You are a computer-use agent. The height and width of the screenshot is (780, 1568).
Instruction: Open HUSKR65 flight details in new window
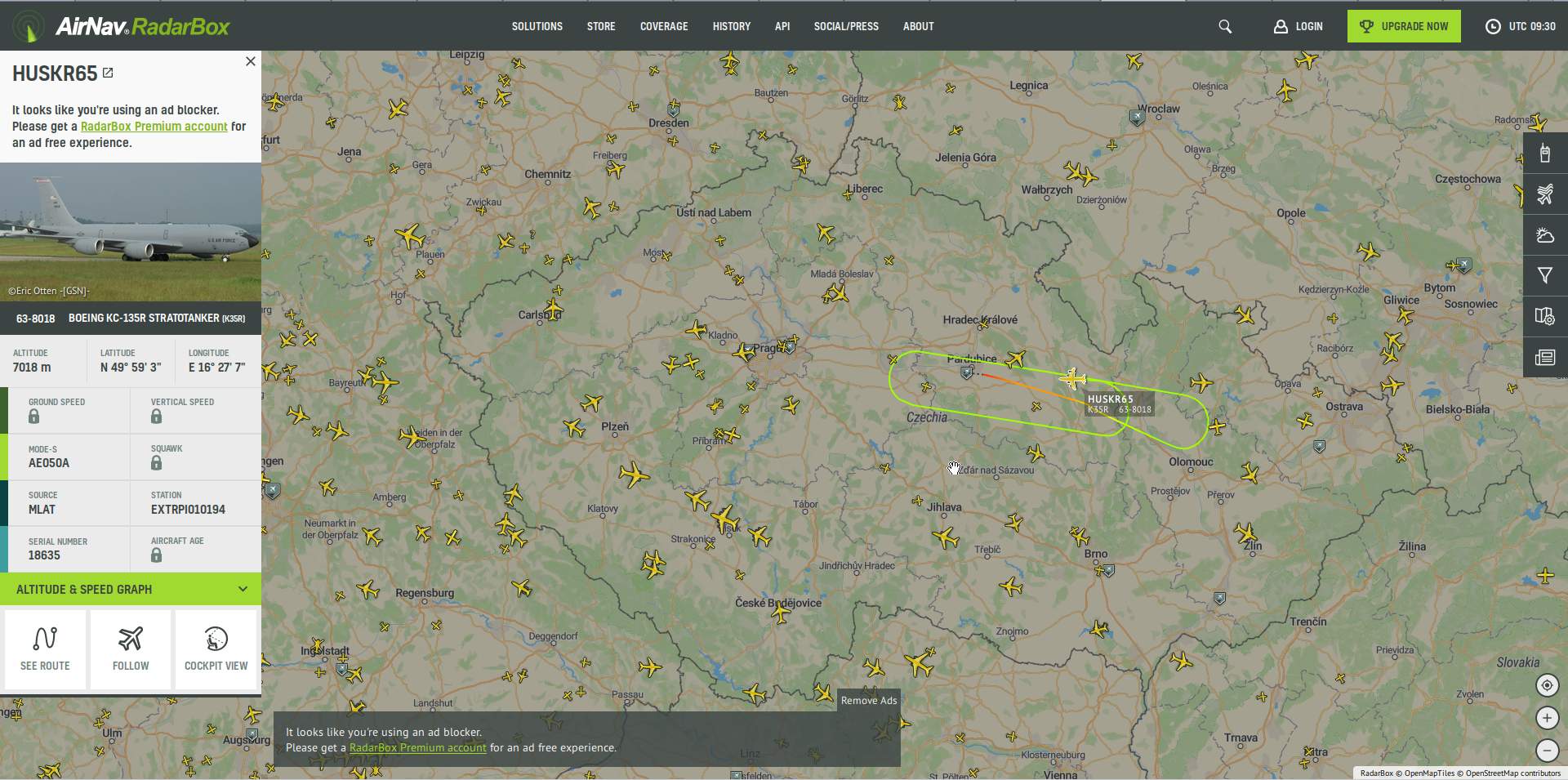108,74
